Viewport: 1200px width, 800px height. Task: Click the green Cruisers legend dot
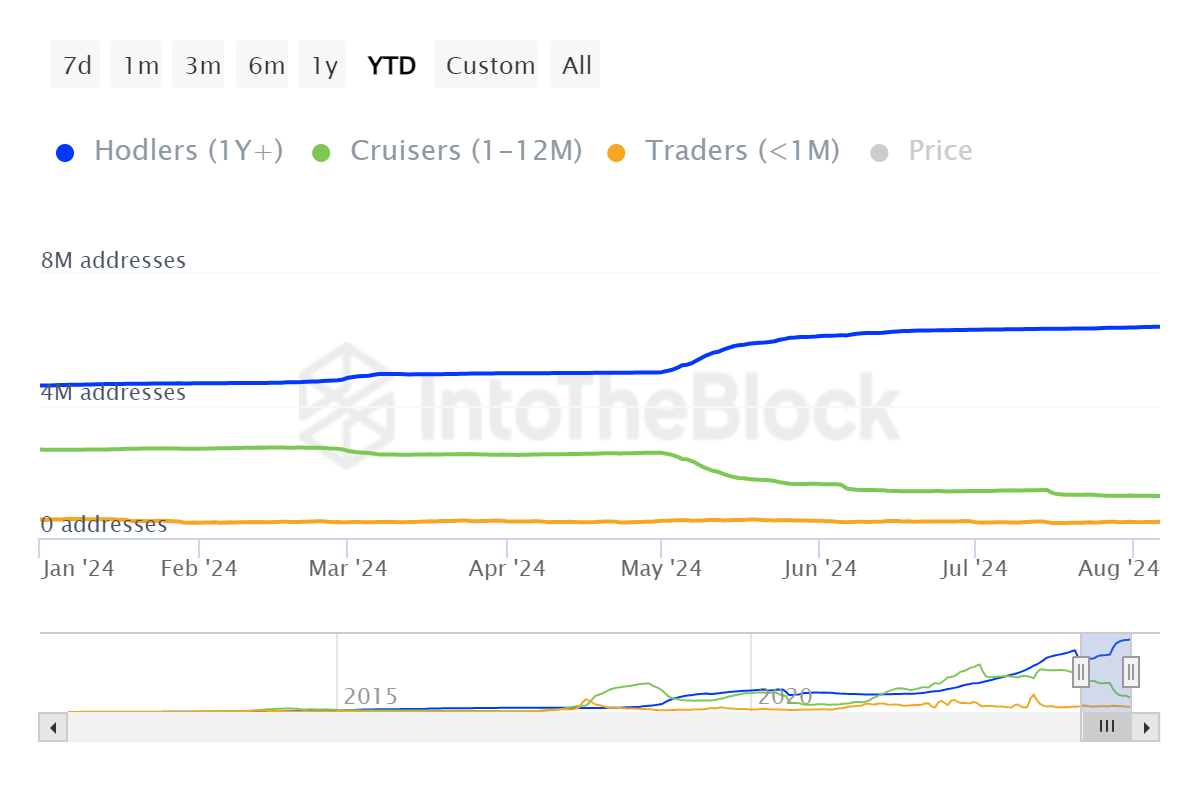321,153
